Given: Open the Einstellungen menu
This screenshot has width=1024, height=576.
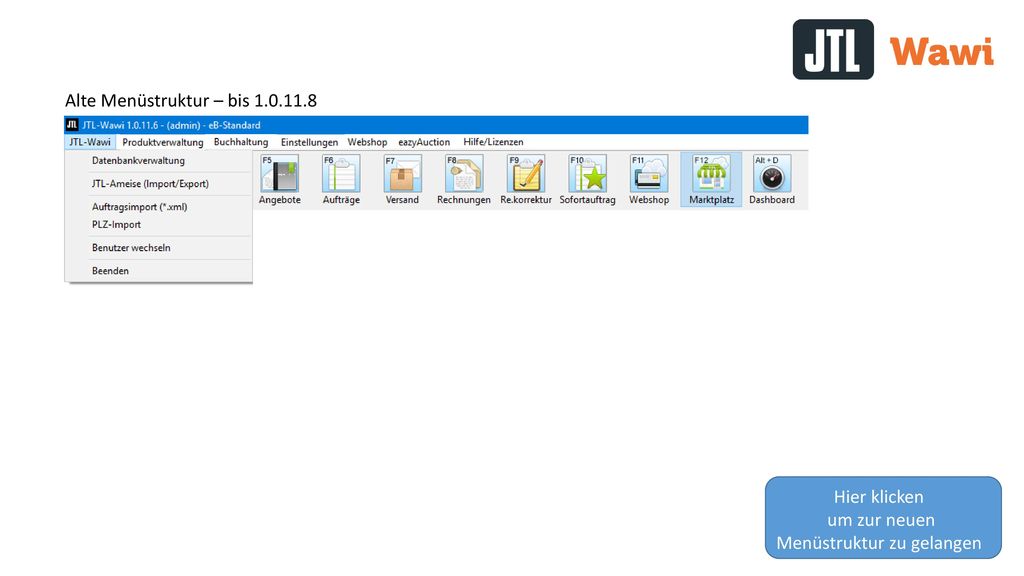Looking at the screenshot, I should (x=310, y=142).
